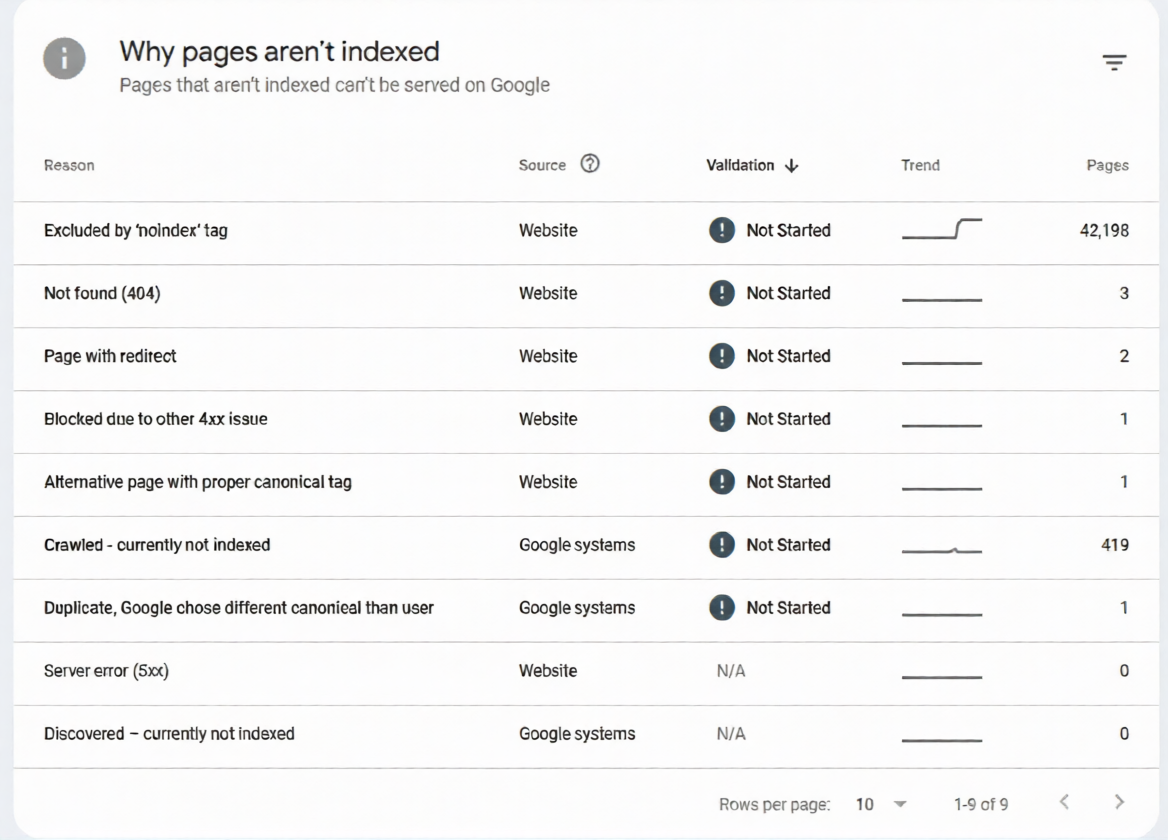1168x840 pixels.
Task: Open Blocked due to other 4xx issue
Action: tap(156, 419)
